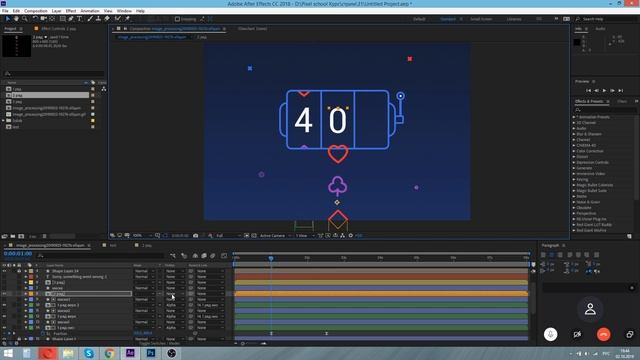Select the Unified Camera tool
This screenshot has height=360, width=640.
pos(43,19)
